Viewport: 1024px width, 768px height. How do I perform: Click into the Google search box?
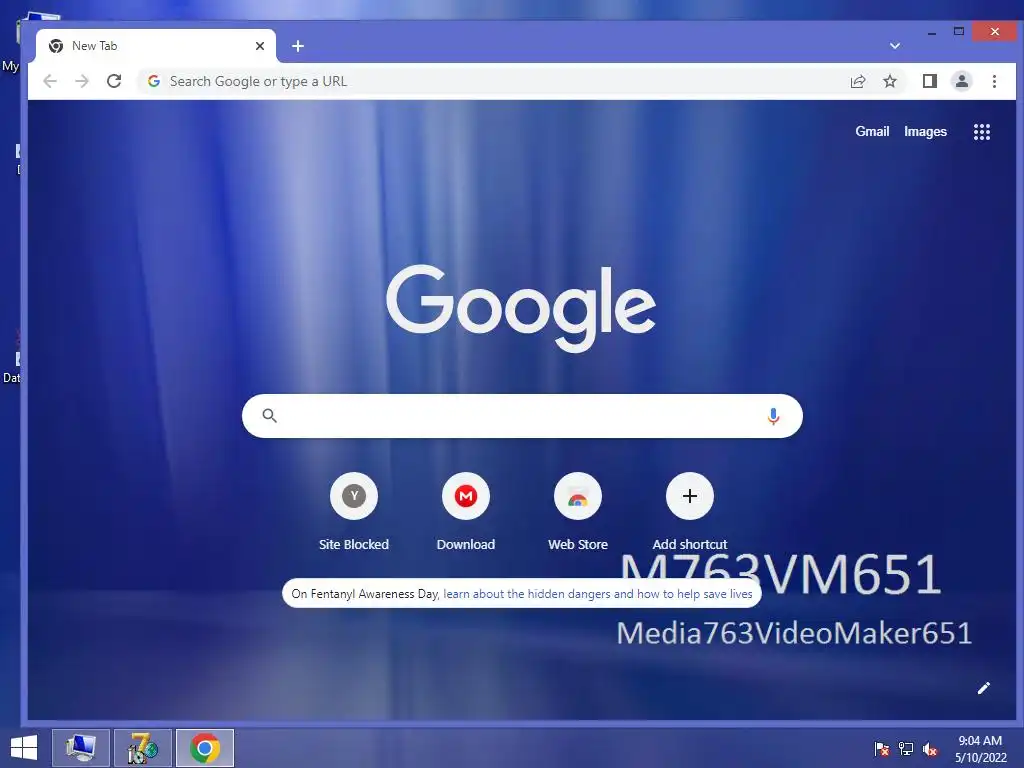[522, 416]
